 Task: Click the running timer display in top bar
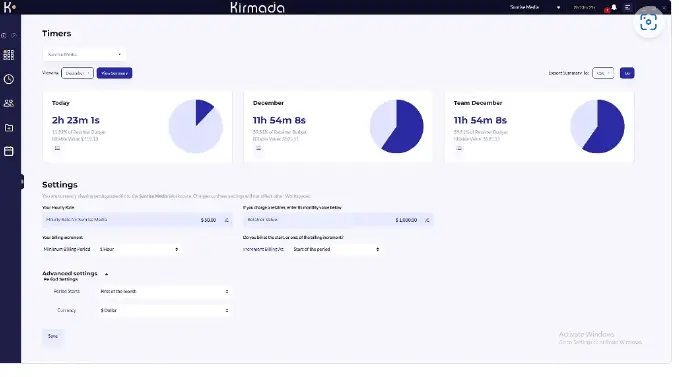tap(584, 7)
